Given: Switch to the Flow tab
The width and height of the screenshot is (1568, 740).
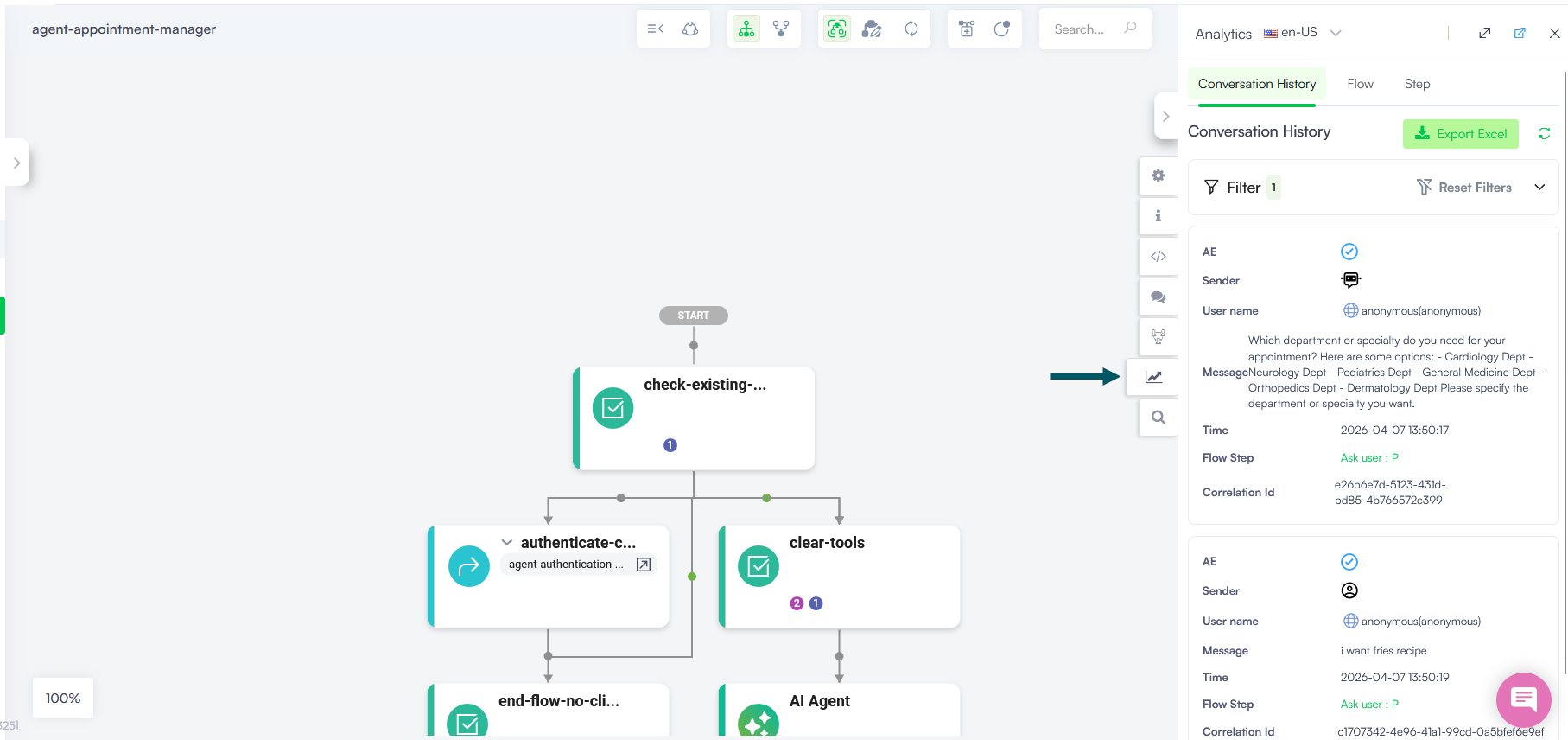Looking at the screenshot, I should pyautogui.click(x=1360, y=84).
